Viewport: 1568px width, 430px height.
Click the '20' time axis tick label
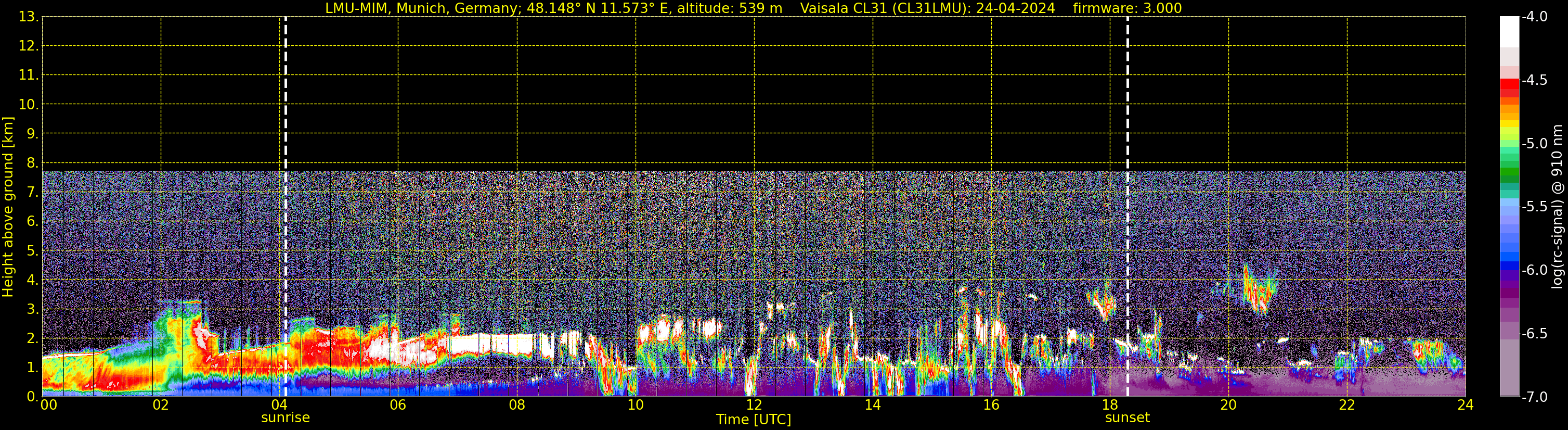pos(1228,406)
